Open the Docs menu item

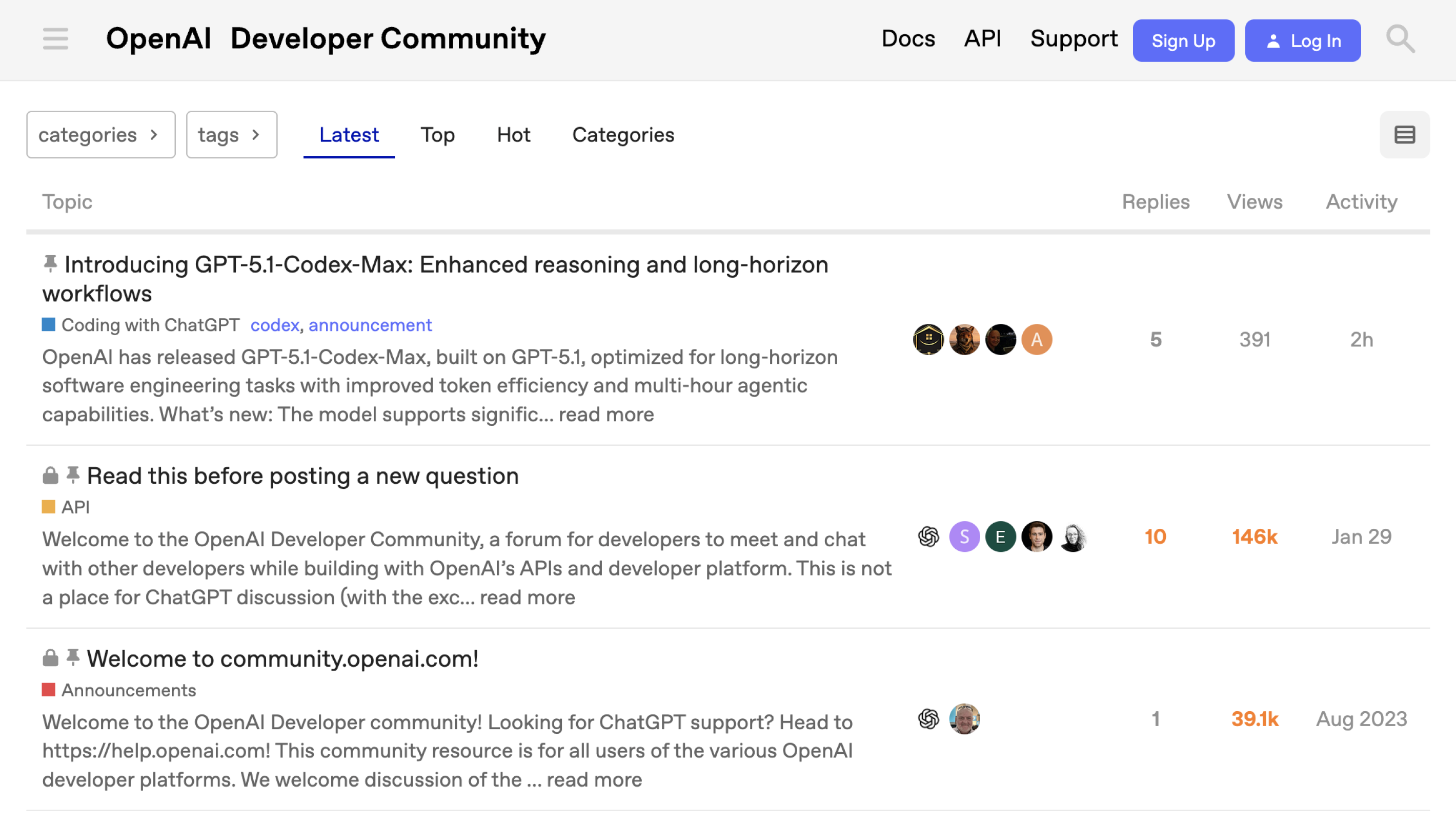pyautogui.click(x=908, y=38)
